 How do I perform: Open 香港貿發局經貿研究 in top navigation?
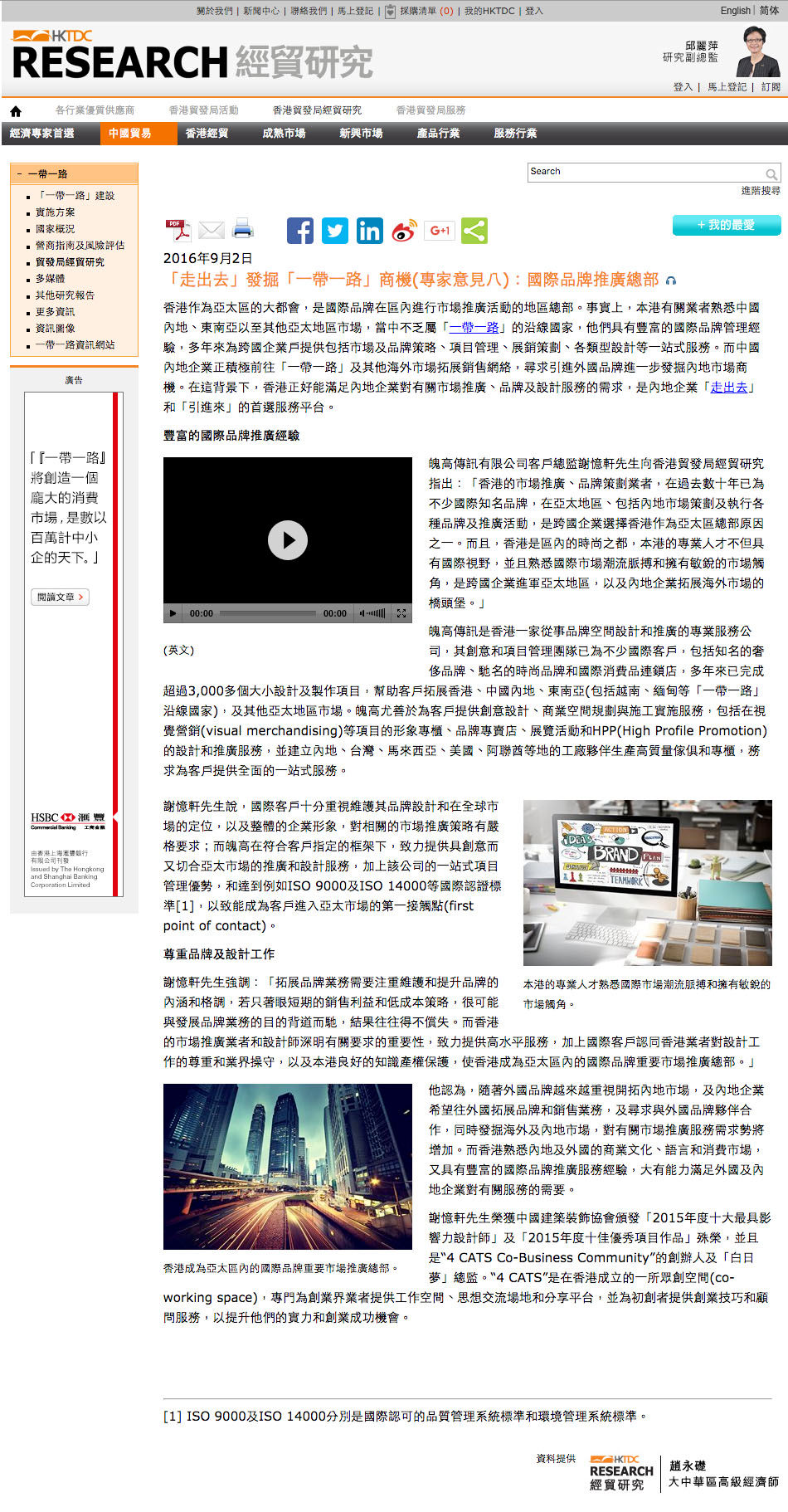click(317, 110)
